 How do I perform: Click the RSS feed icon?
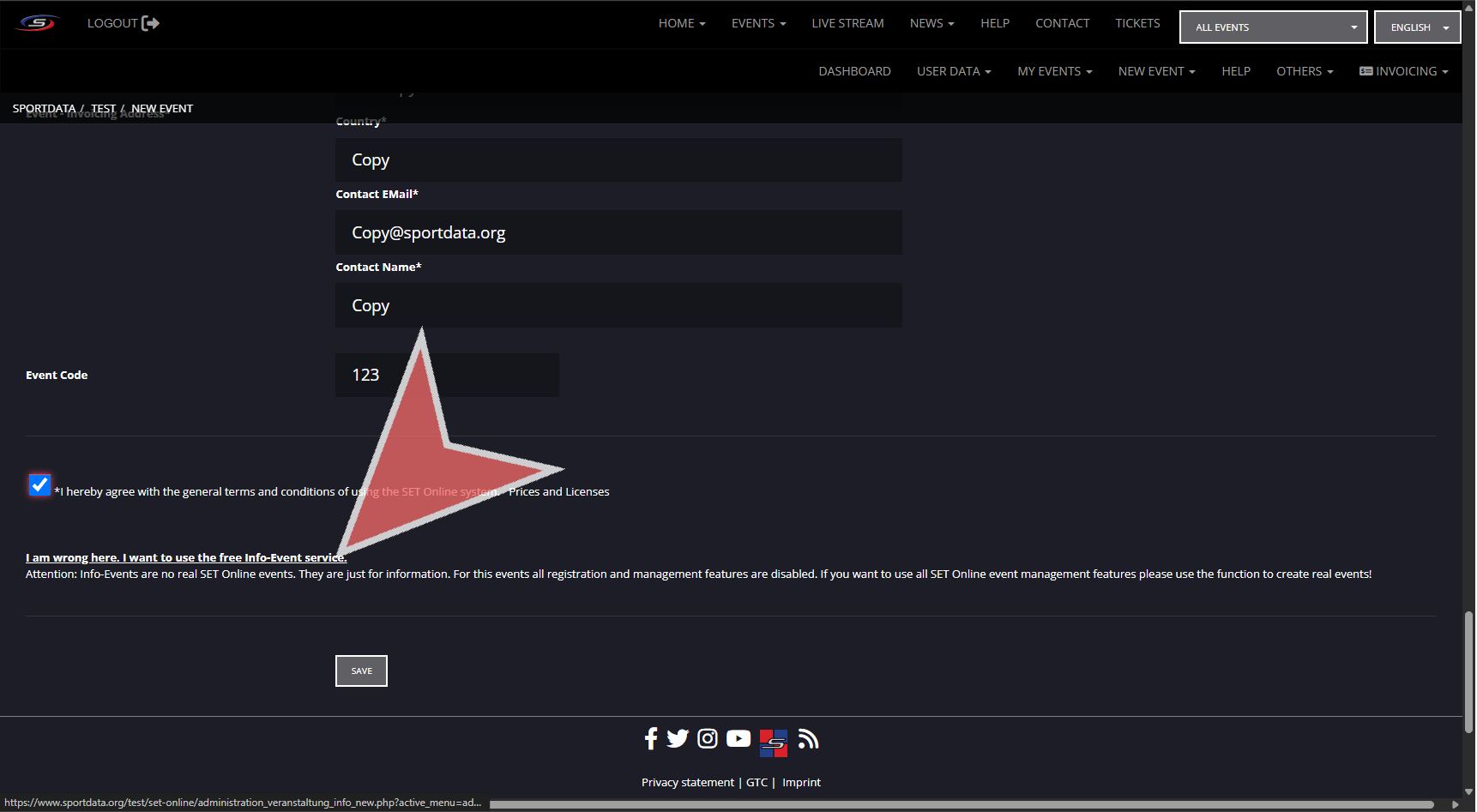tap(808, 738)
